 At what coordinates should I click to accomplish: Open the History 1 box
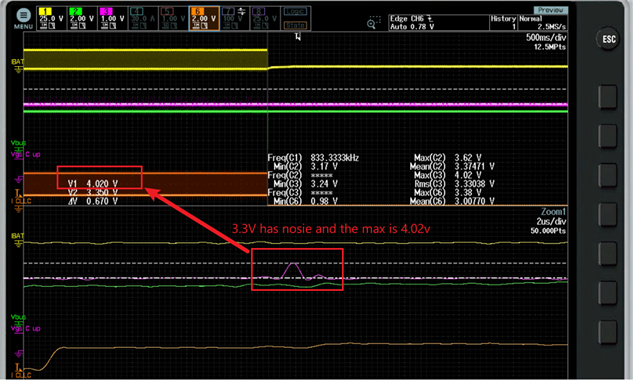pos(503,22)
